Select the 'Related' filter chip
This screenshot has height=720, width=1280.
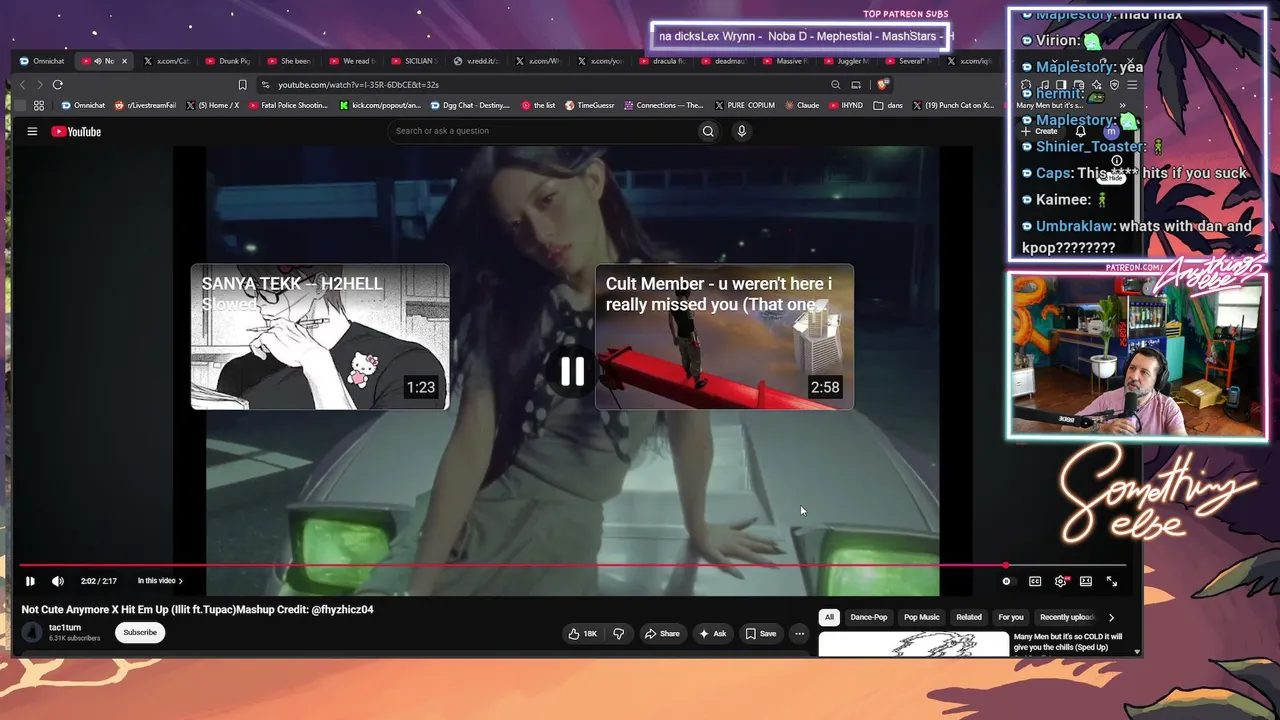pos(969,618)
